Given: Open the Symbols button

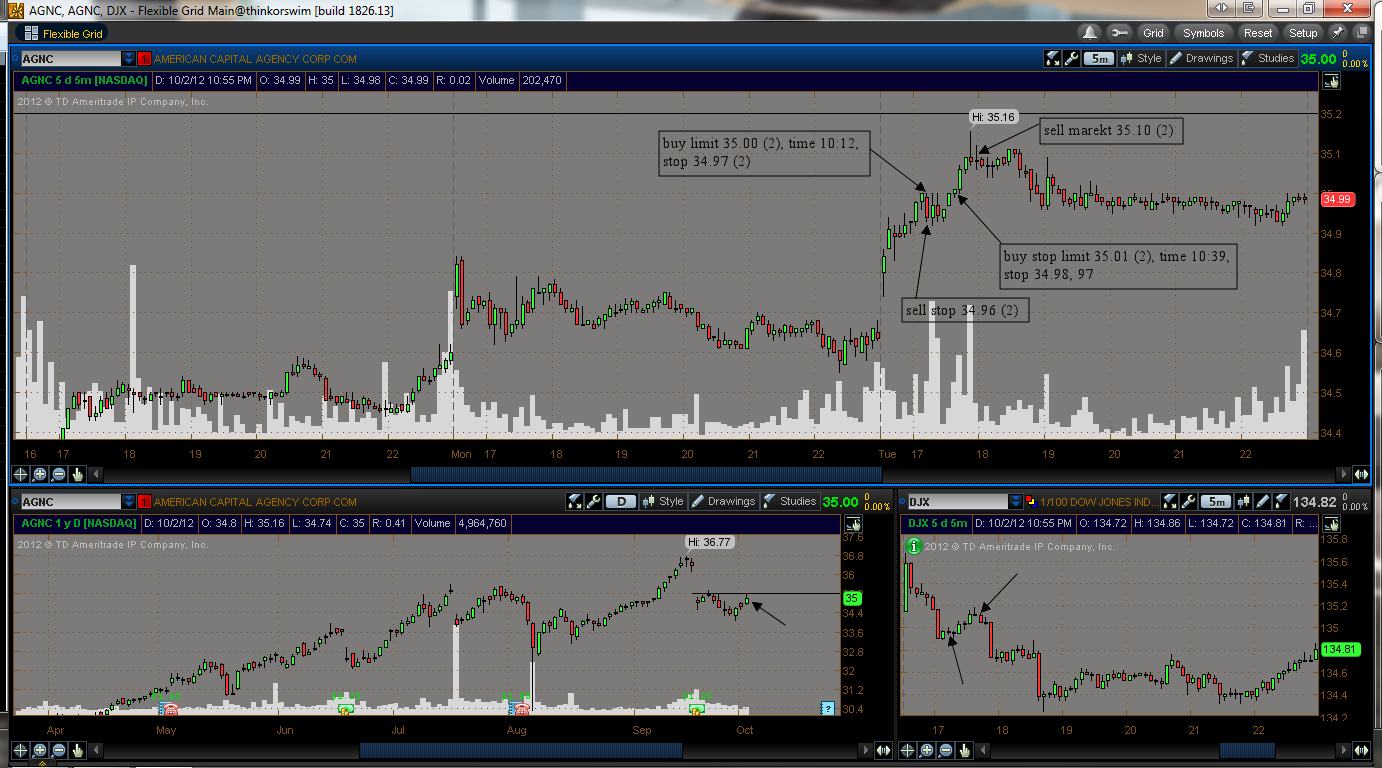Looking at the screenshot, I should (x=1203, y=33).
